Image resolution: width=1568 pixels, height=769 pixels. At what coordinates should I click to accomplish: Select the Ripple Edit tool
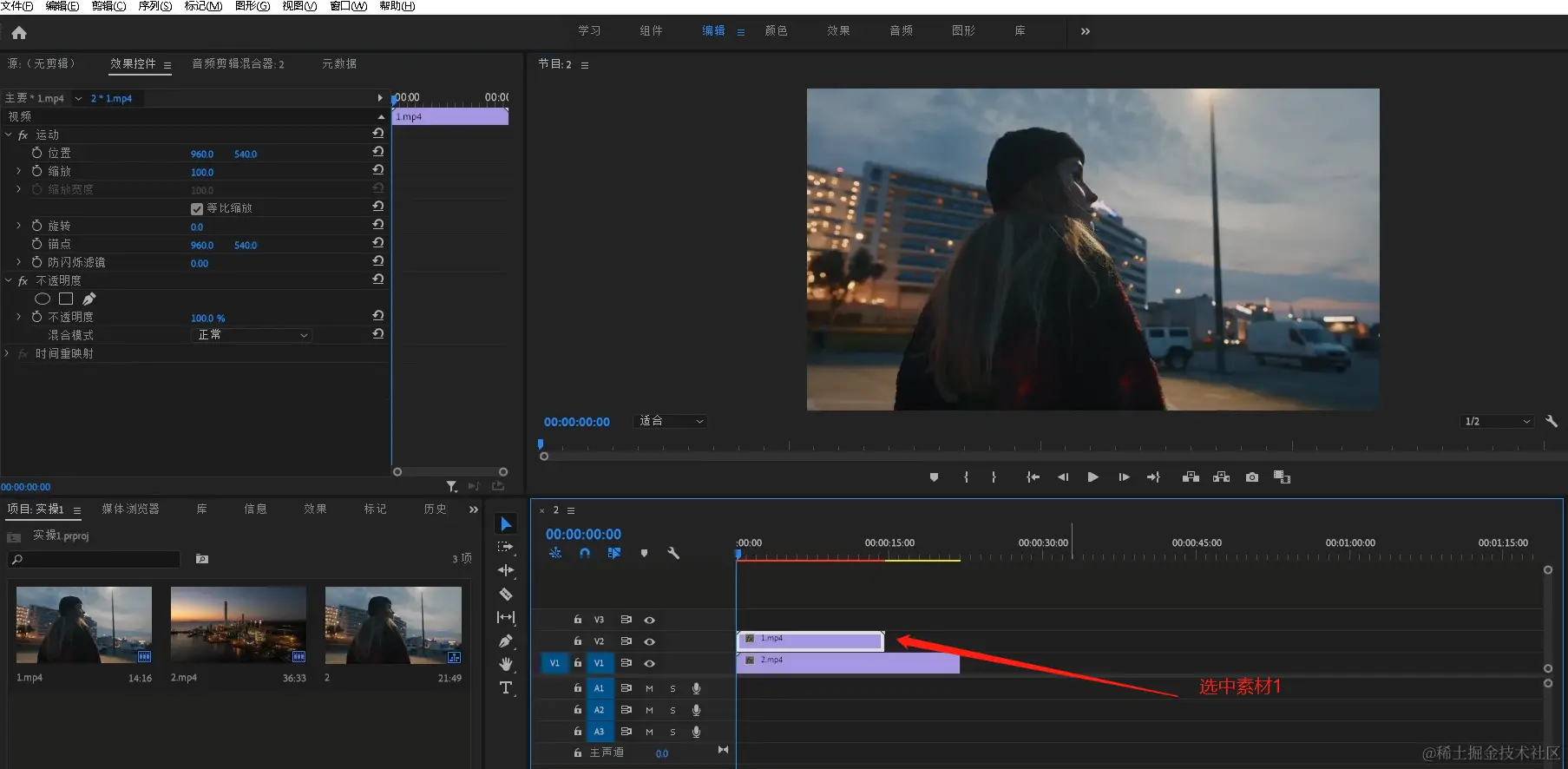coord(506,570)
